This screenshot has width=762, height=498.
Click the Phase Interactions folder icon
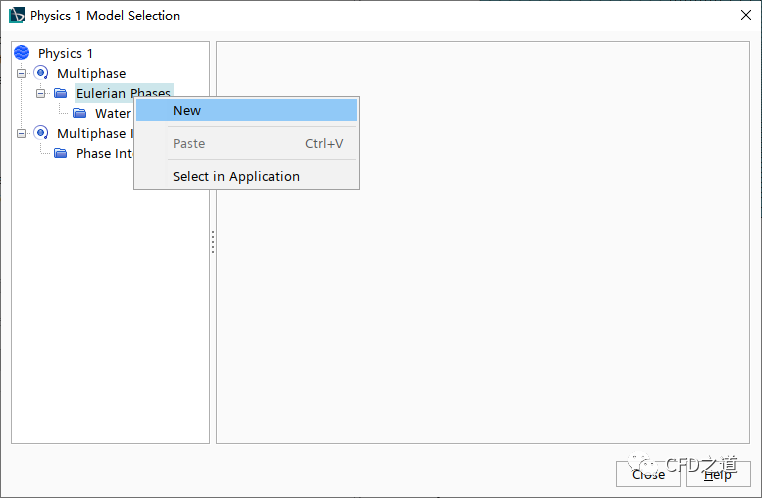click(60, 154)
